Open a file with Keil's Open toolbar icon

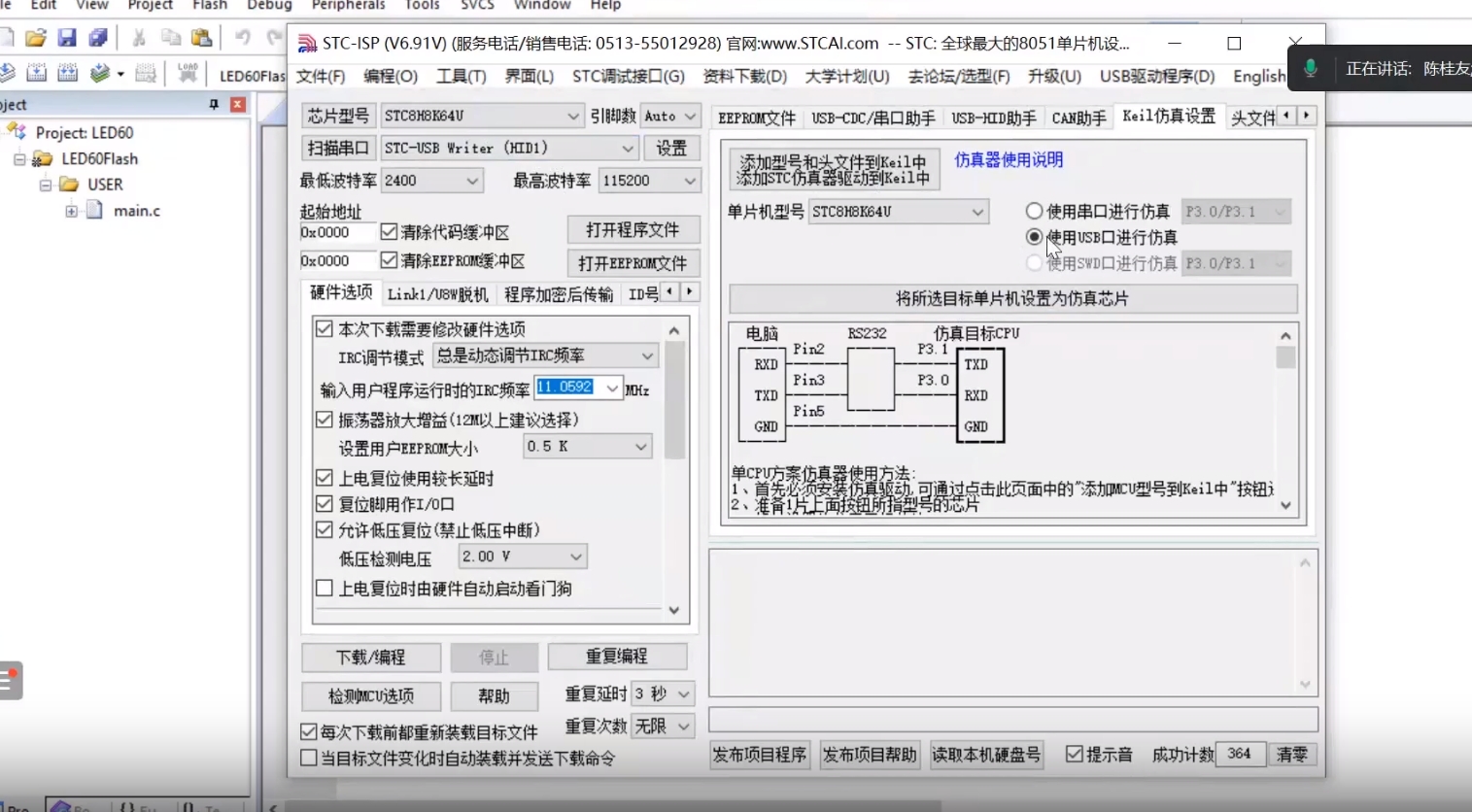[x=36, y=38]
